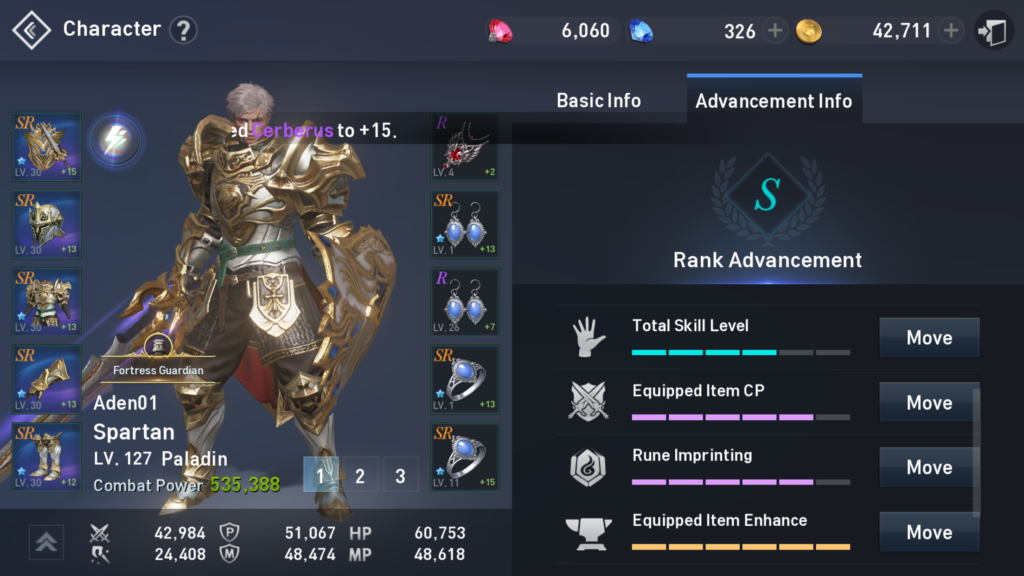Open the exit door icon
1024x576 pixels.
click(x=993, y=31)
